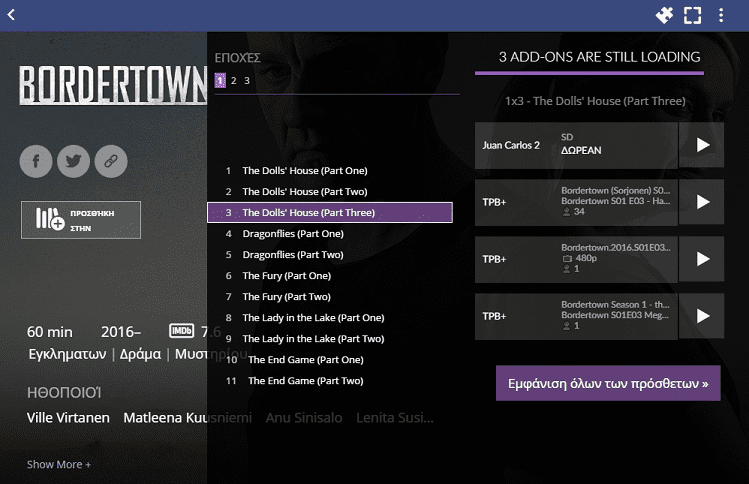Open The Lady in the Lake (Part Two)
The width and height of the screenshot is (749, 484).
[x=330, y=339]
